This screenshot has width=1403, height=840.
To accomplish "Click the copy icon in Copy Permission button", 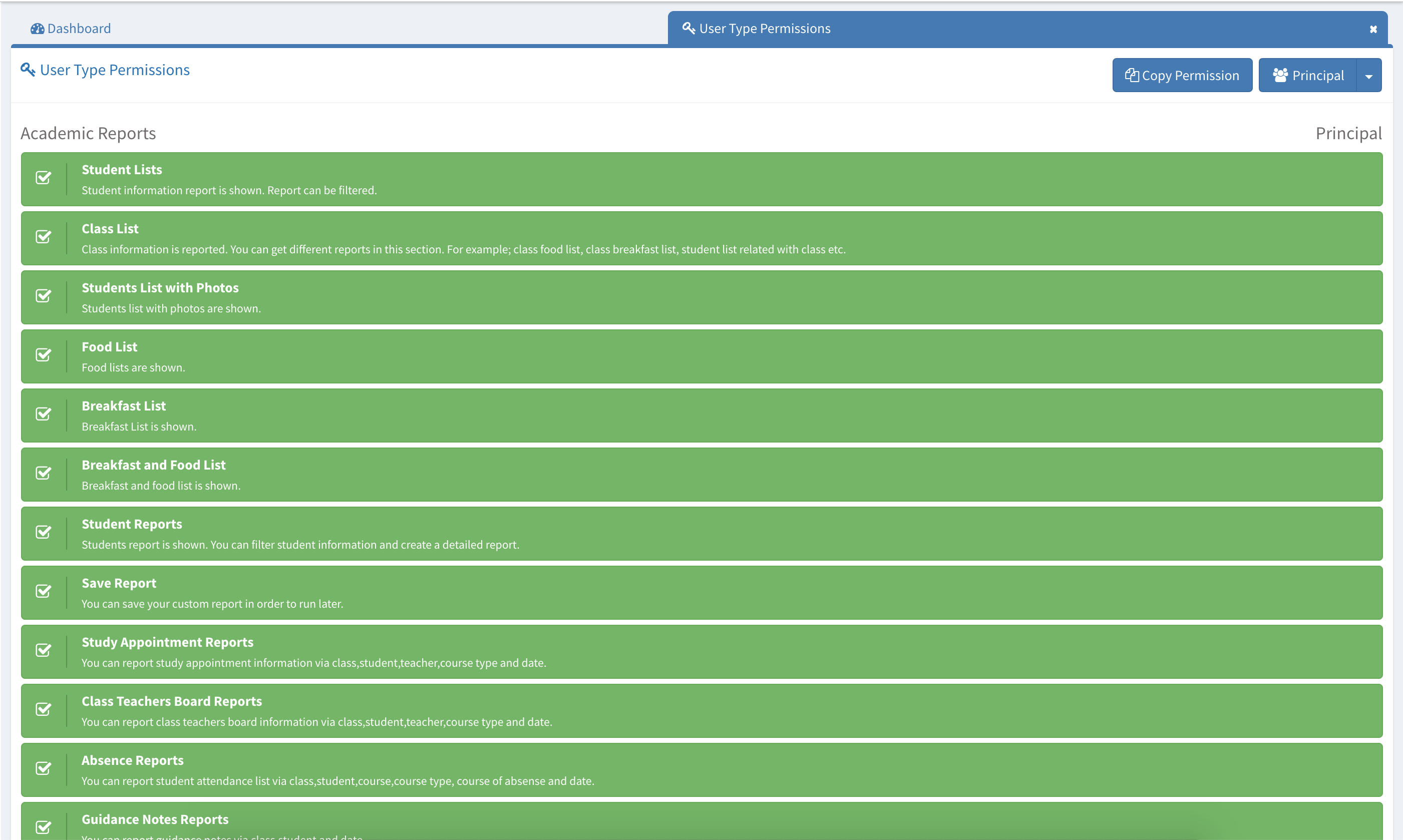I will point(1131,75).
